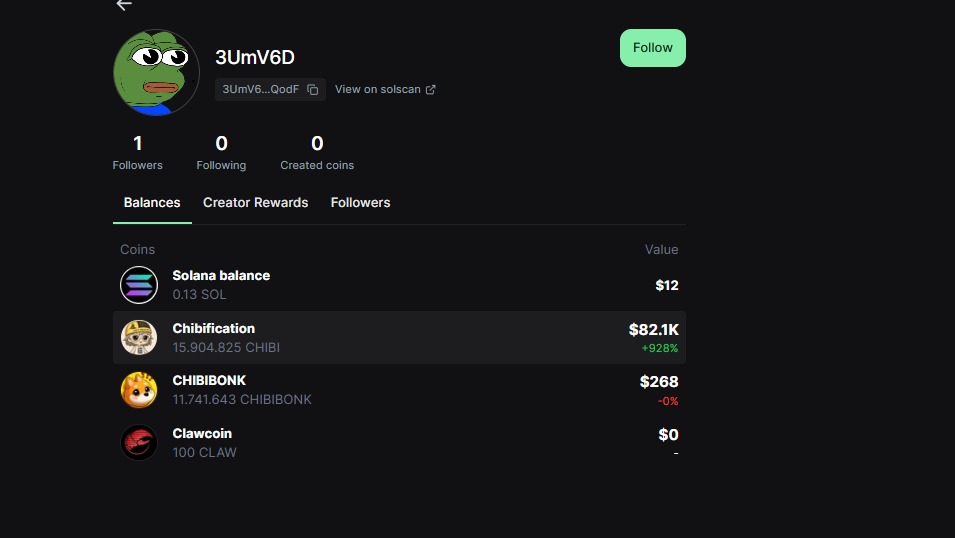Click the Coins column header
Viewport: 955px width, 538px height.
pyautogui.click(x=138, y=249)
